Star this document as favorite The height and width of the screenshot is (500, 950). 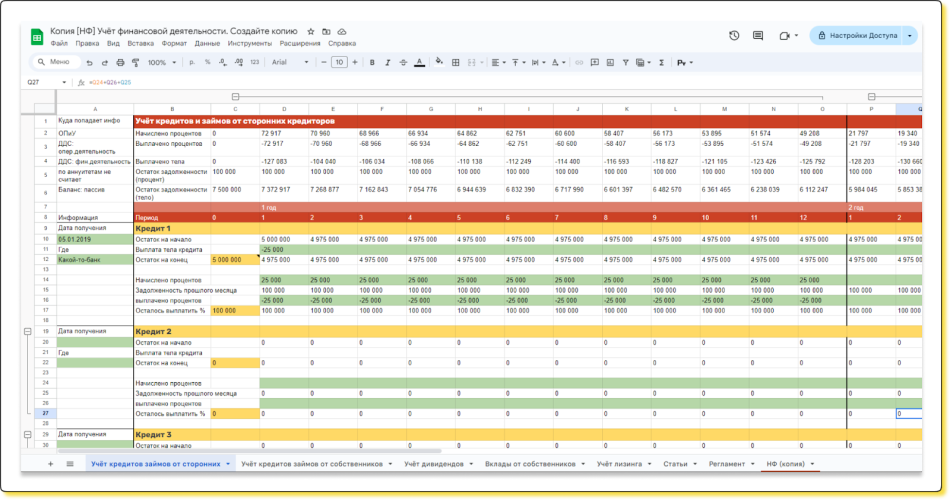[311, 32]
